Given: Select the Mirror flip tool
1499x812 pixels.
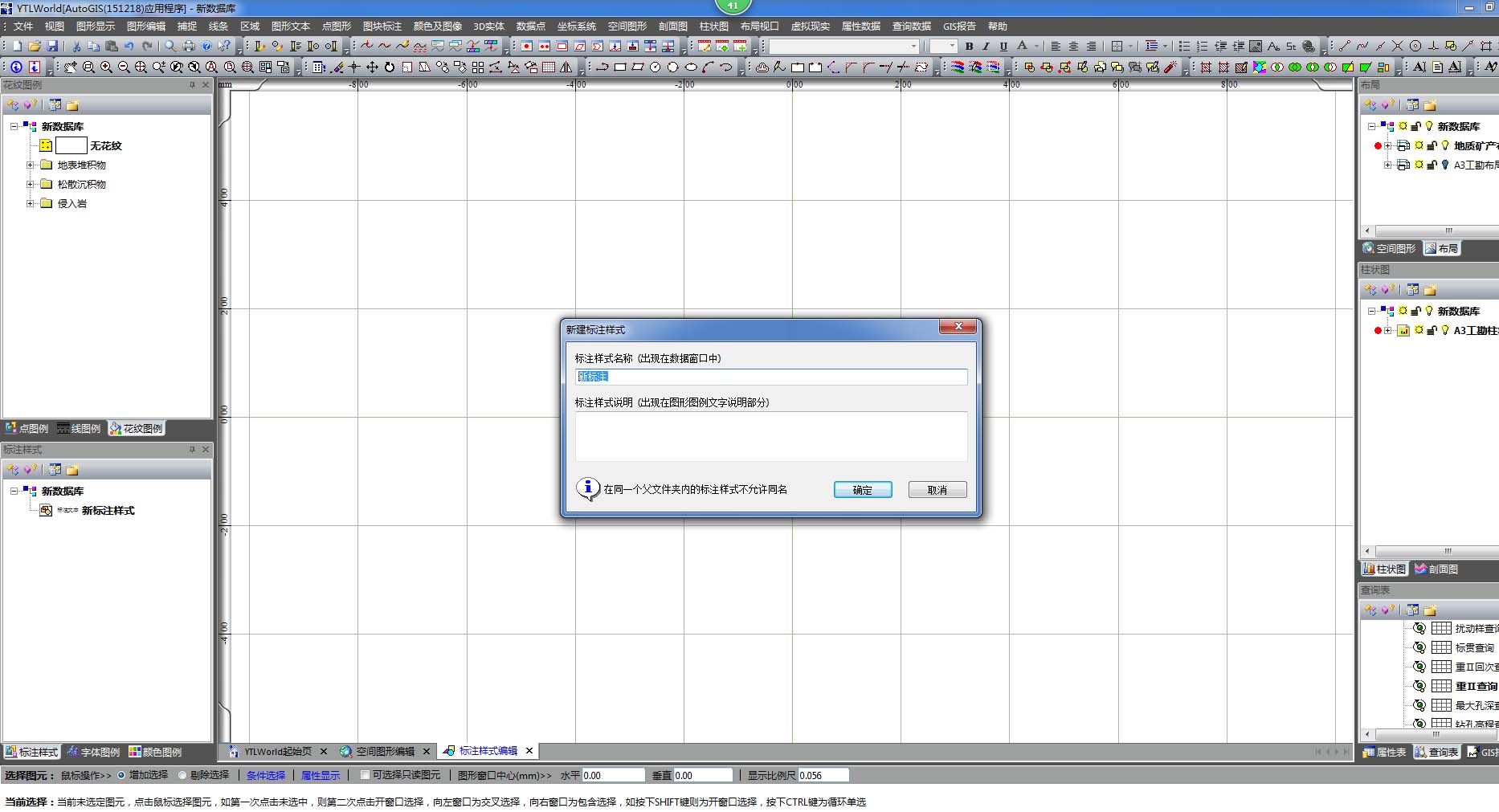Looking at the screenshot, I should coord(566,67).
